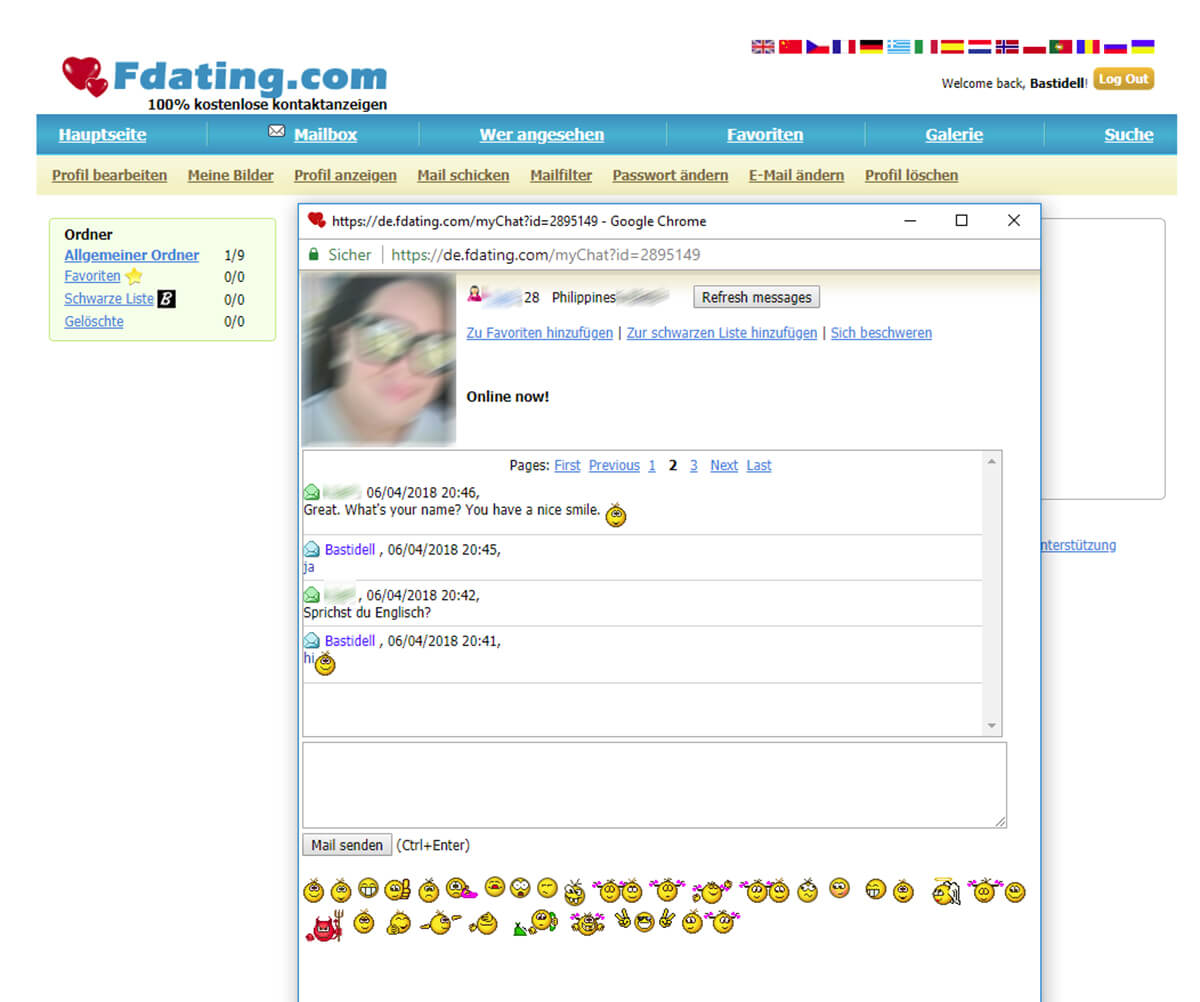This screenshot has height=1002, width=1200.
Task: Select the Greek flag language
Action: (x=899, y=47)
